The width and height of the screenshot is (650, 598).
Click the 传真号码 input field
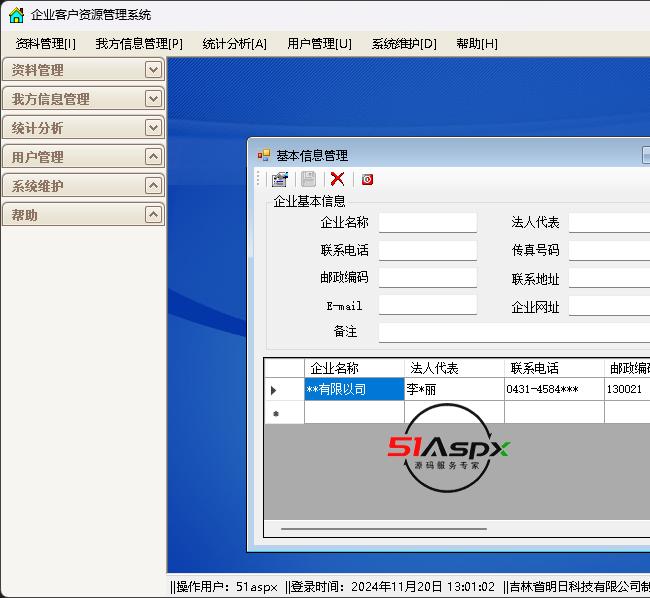click(609, 250)
